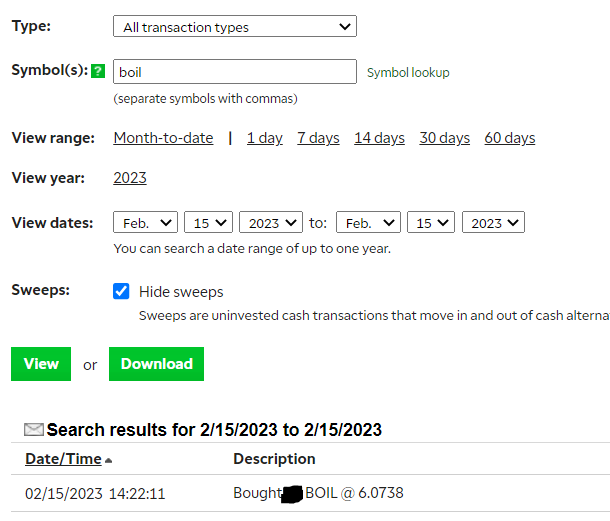Viewport: 610px width, 521px height.
Task: Click the 02/15/2023 14:22:11 date cell
Action: (x=95, y=494)
